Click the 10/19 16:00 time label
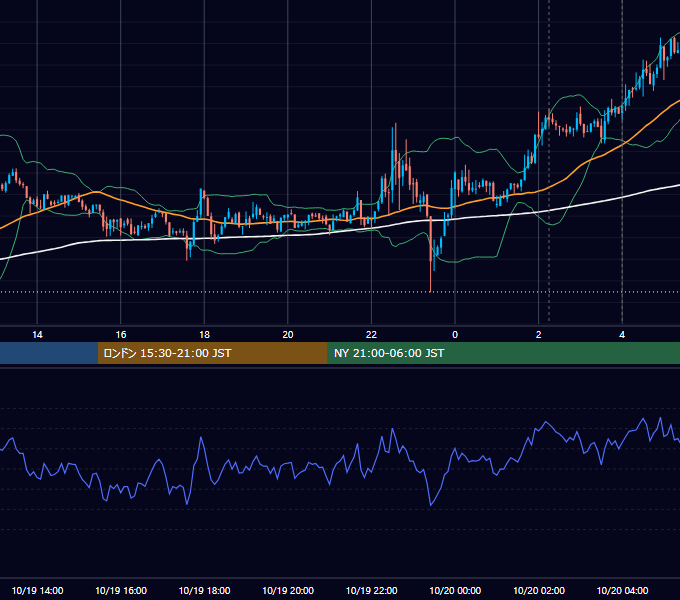Image resolution: width=680 pixels, height=600 pixels. pos(121,590)
